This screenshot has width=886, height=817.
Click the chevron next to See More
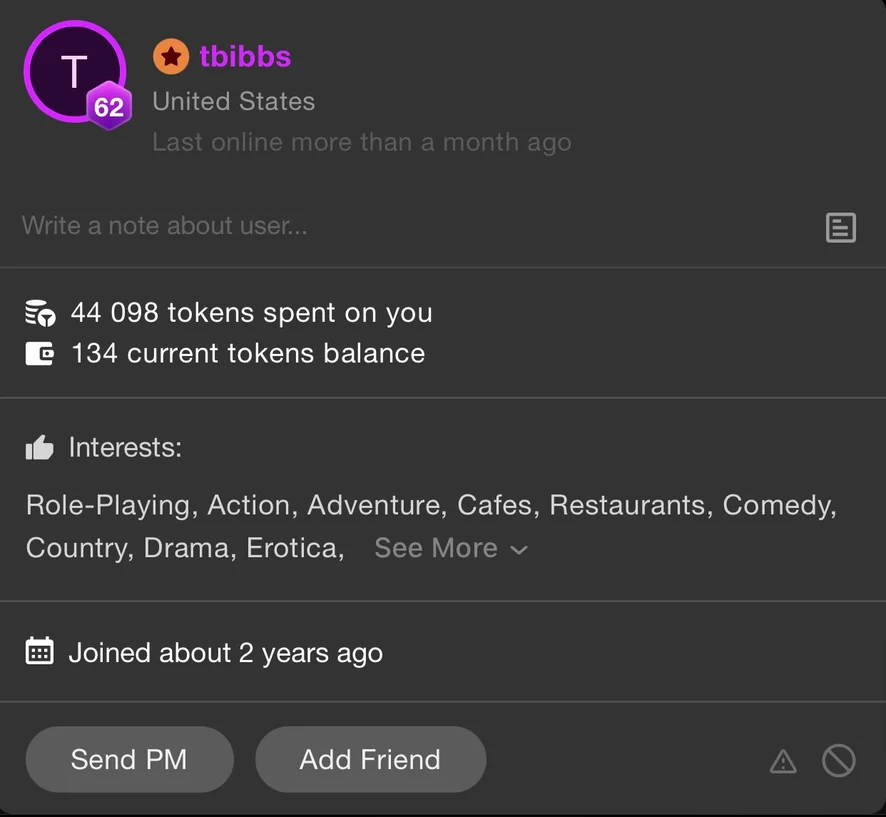pos(519,550)
